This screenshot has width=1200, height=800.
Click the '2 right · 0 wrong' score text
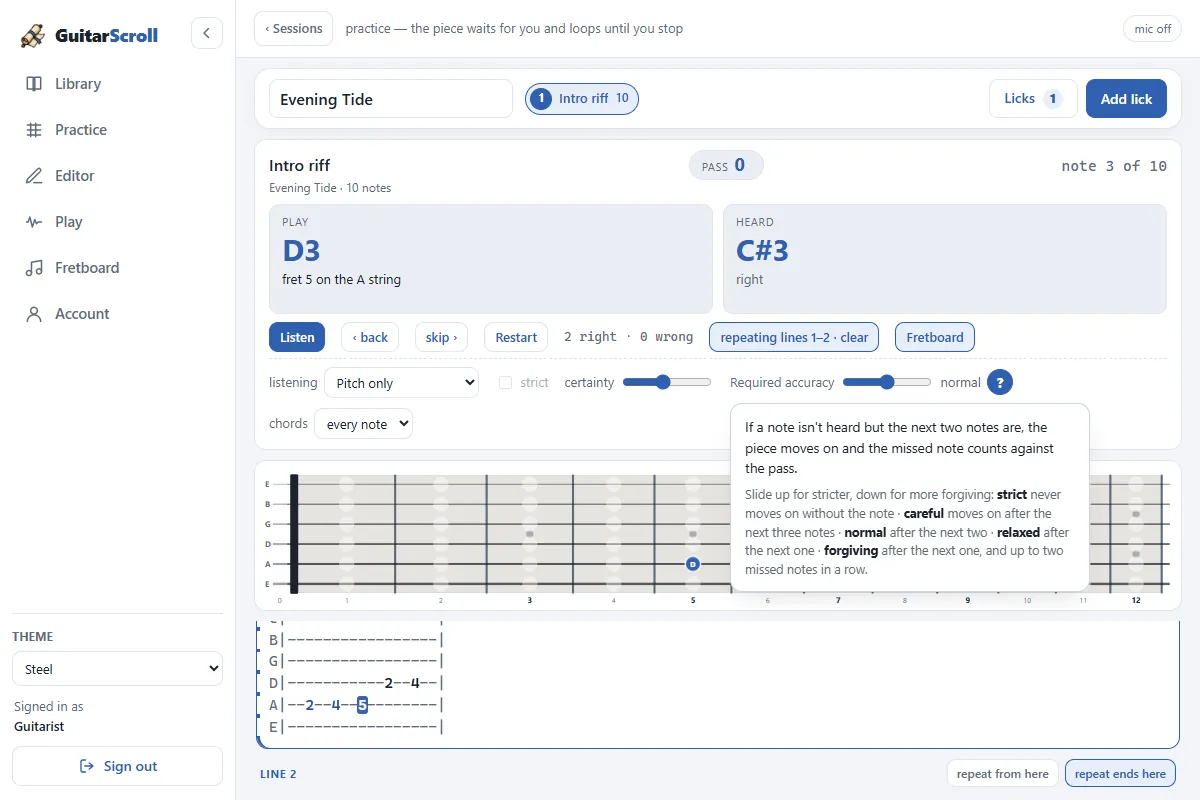coord(628,337)
